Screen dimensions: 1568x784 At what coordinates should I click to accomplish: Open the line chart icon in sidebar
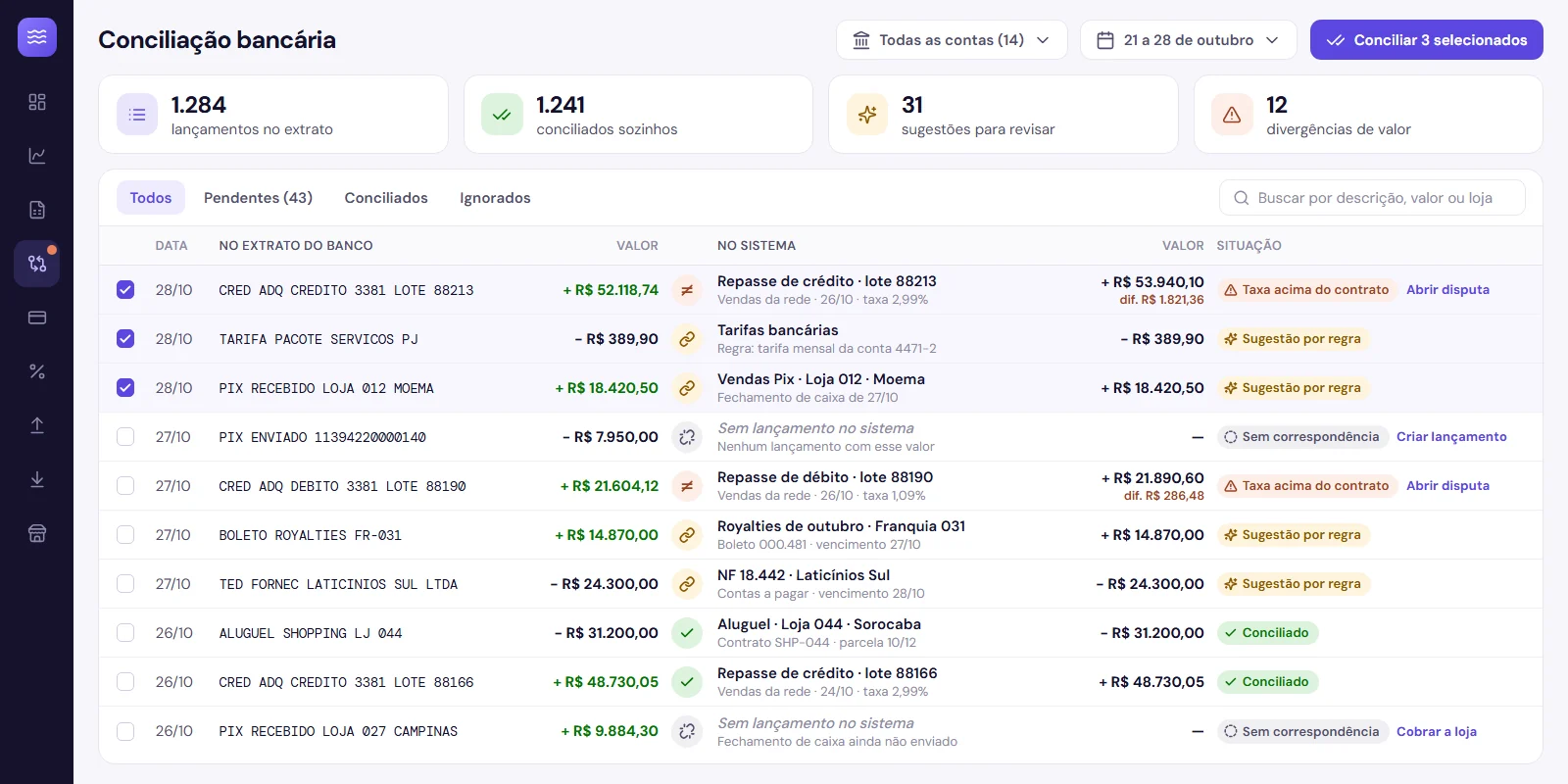click(37, 156)
